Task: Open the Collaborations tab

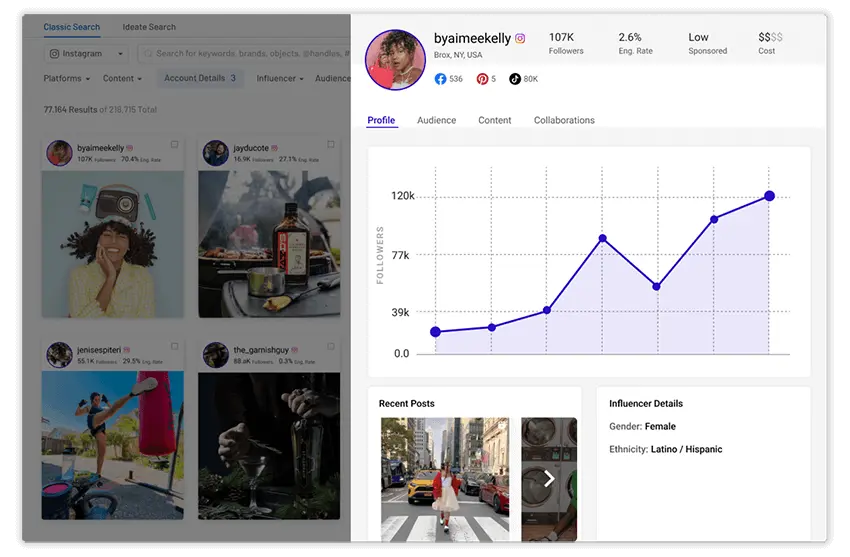Action: point(564,120)
